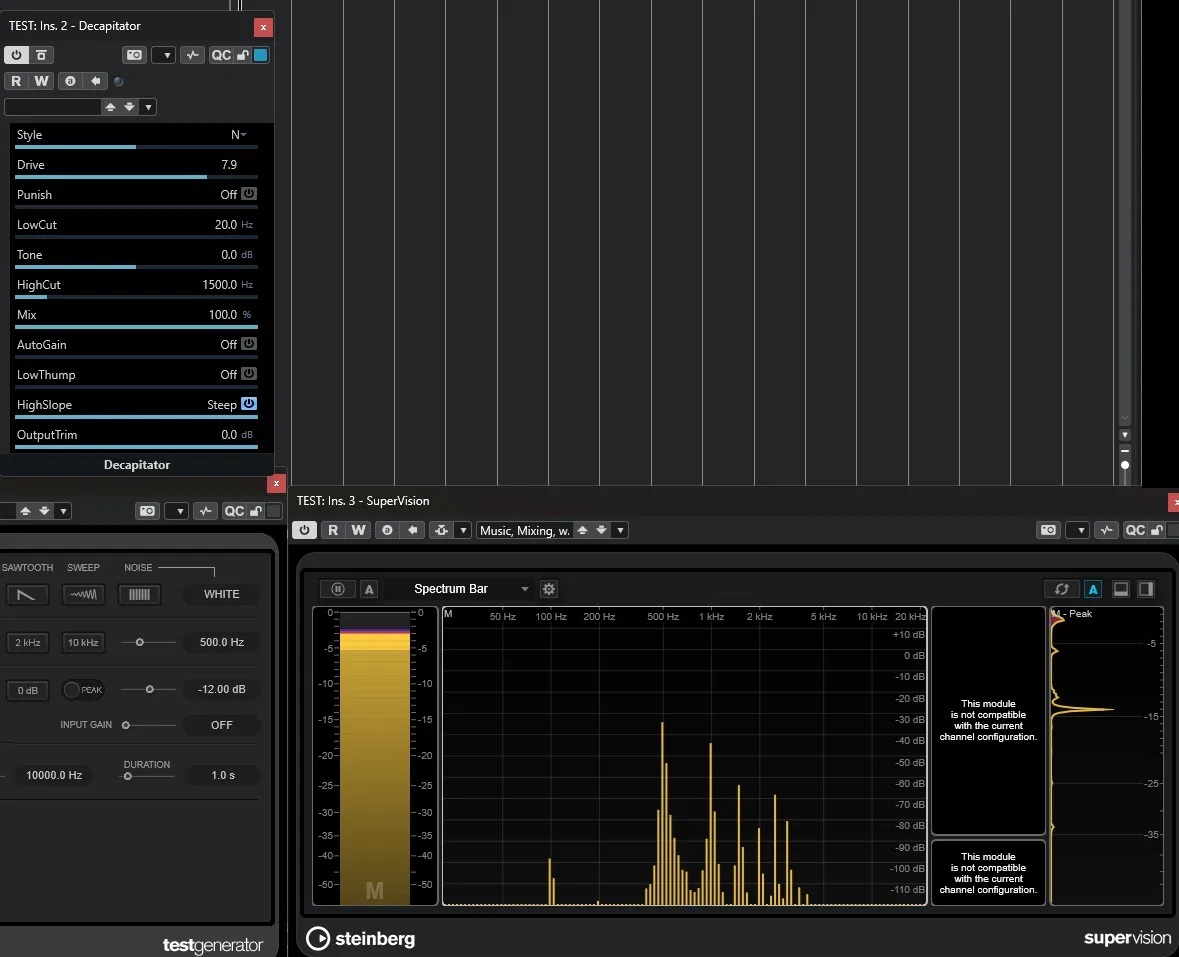The height and width of the screenshot is (957, 1179).
Task: Set gain to 0 dB preset
Action: coord(28,690)
